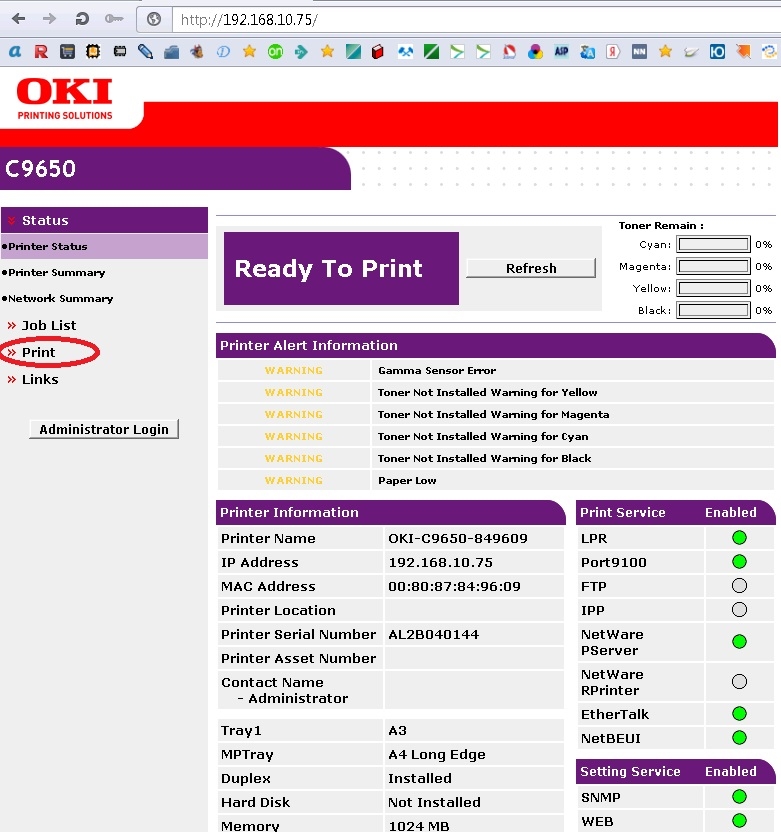The width and height of the screenshot is (781, 832).
Task: Open the blue 'Ю' bookmark icon
Action: tap(717, 51)
